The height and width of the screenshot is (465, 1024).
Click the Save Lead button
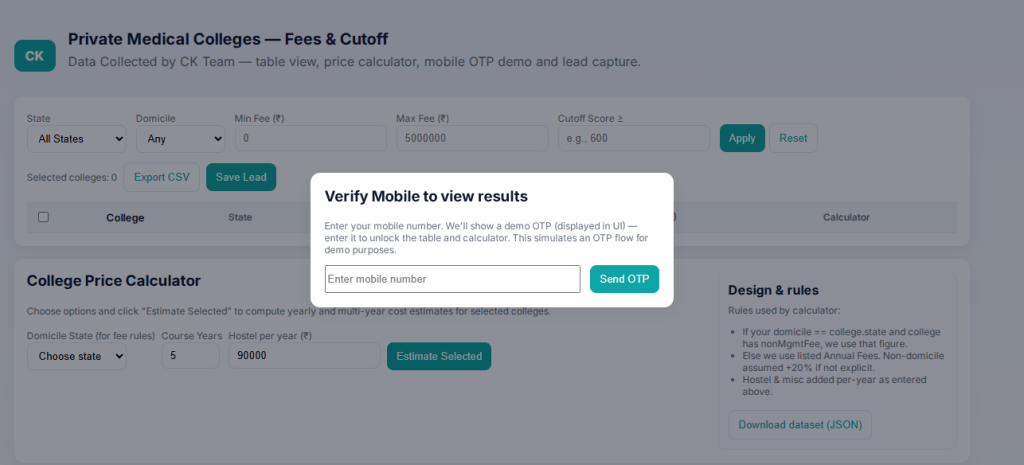(x=241, y=177)
